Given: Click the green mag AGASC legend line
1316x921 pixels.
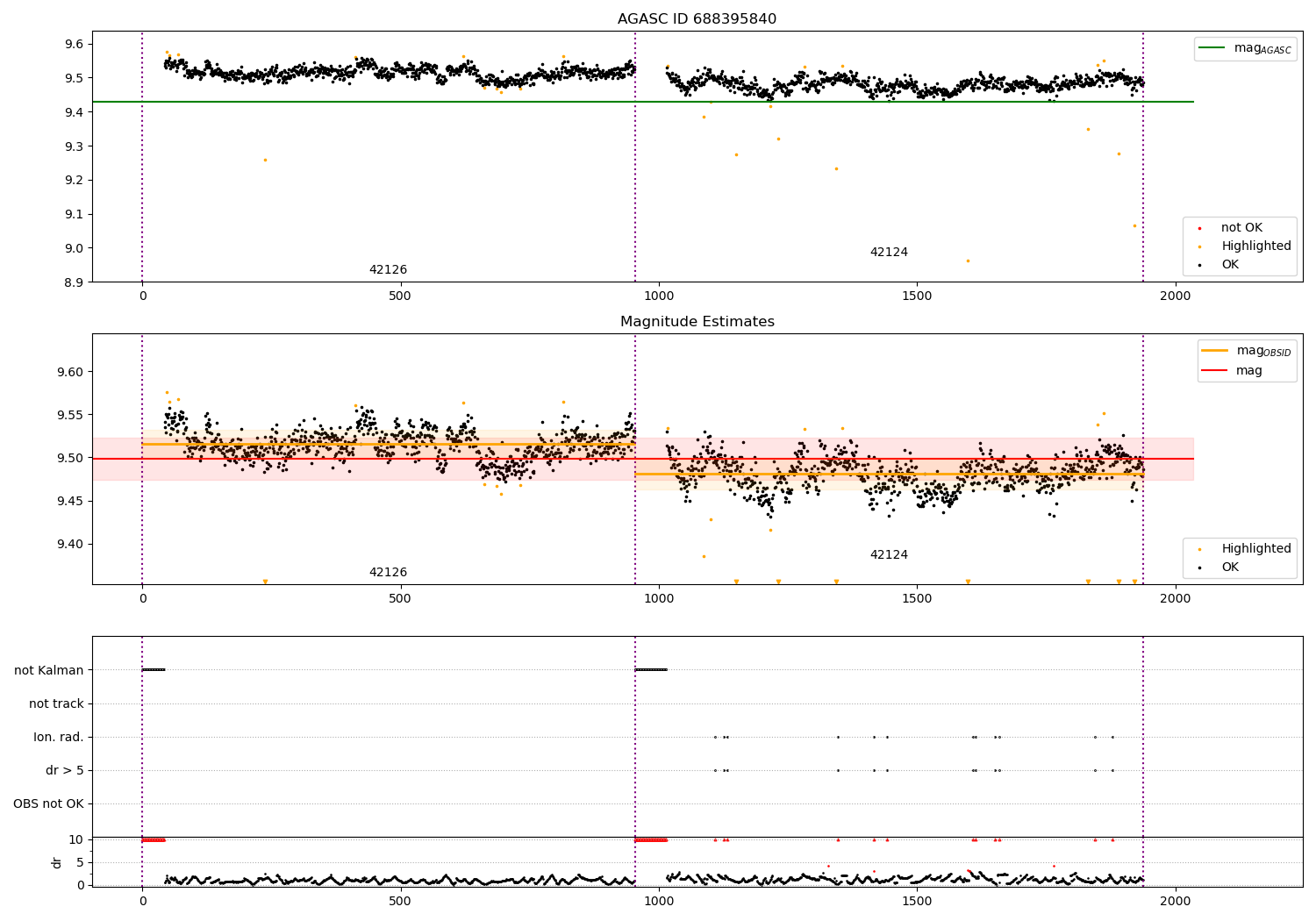Looking at the screenshot, I should pyautogui.click(x=1212, y=48).
